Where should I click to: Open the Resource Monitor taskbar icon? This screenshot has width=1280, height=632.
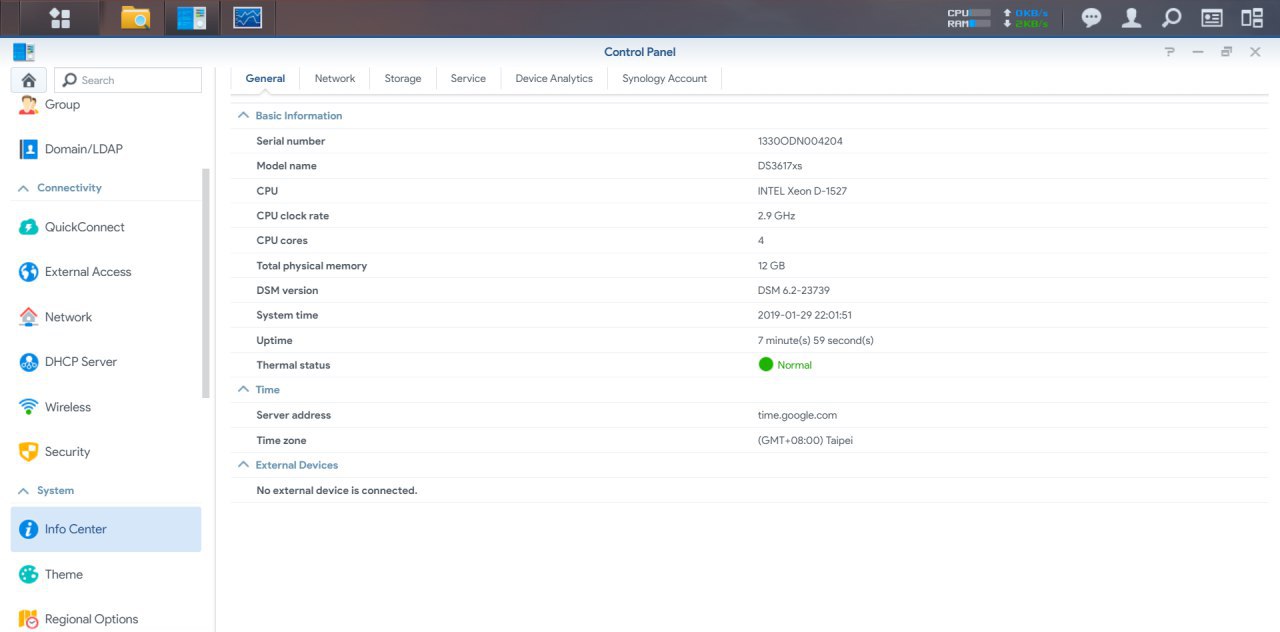tap(247, 17)
